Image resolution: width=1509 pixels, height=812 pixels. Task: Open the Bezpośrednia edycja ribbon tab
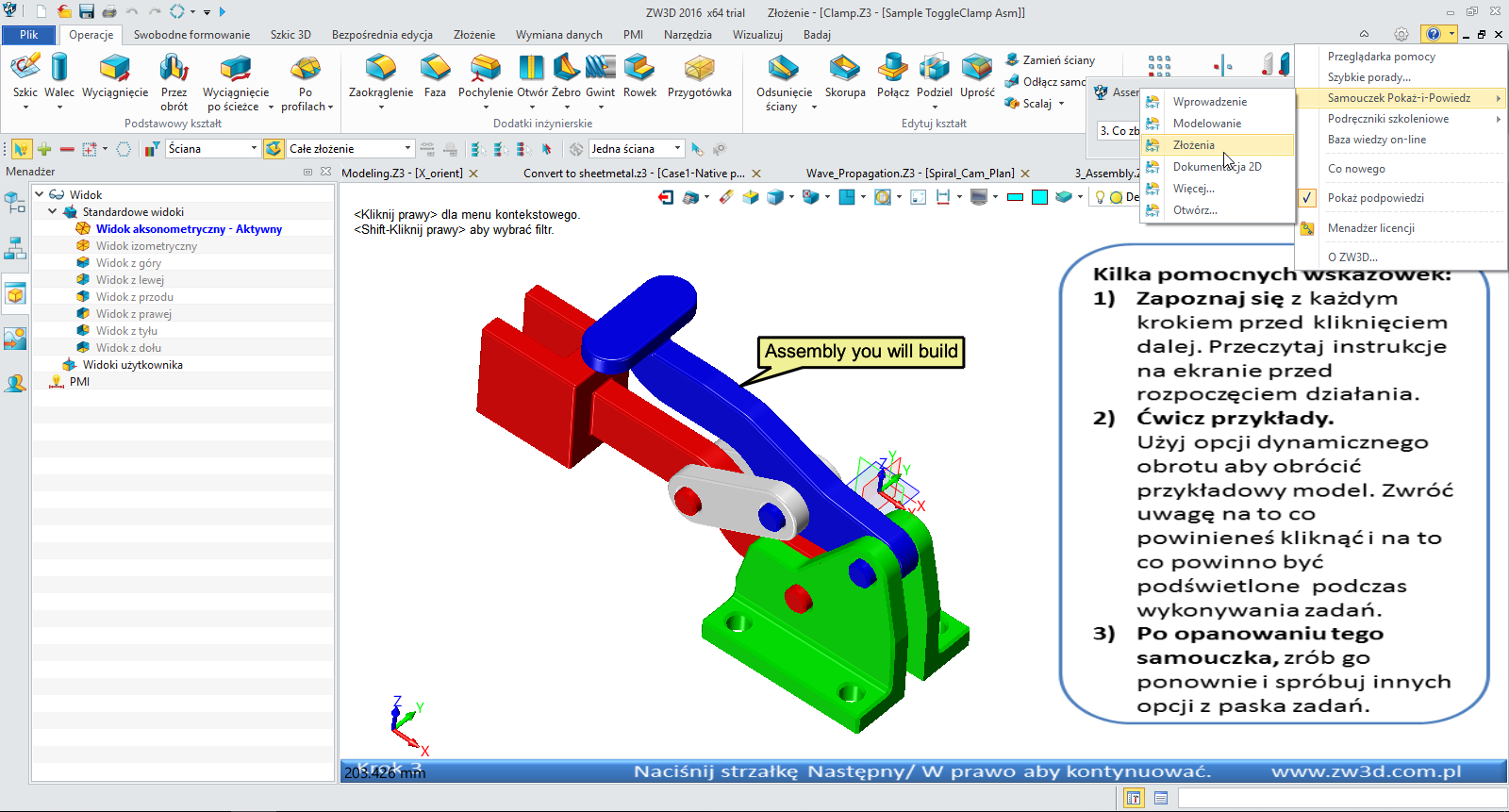pyautogui.click(x=382, y=35)
